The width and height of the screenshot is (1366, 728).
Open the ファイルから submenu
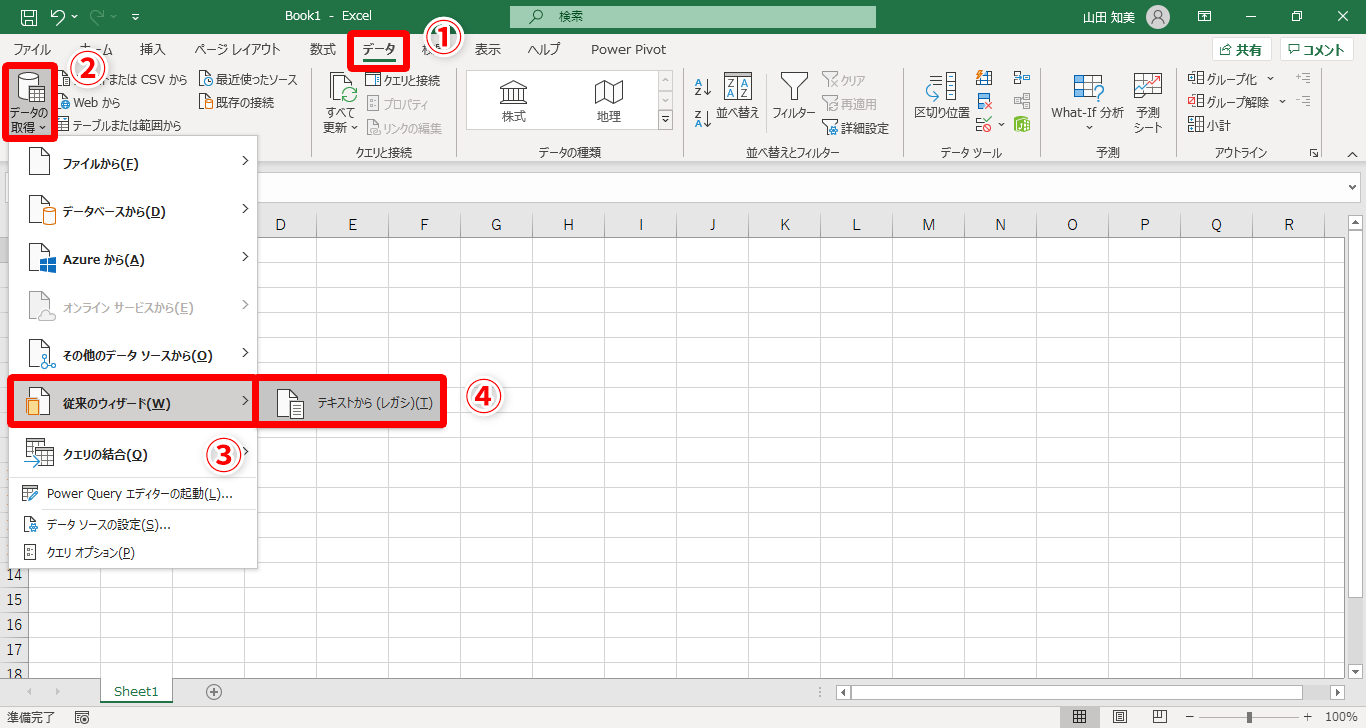click(133, 163)
